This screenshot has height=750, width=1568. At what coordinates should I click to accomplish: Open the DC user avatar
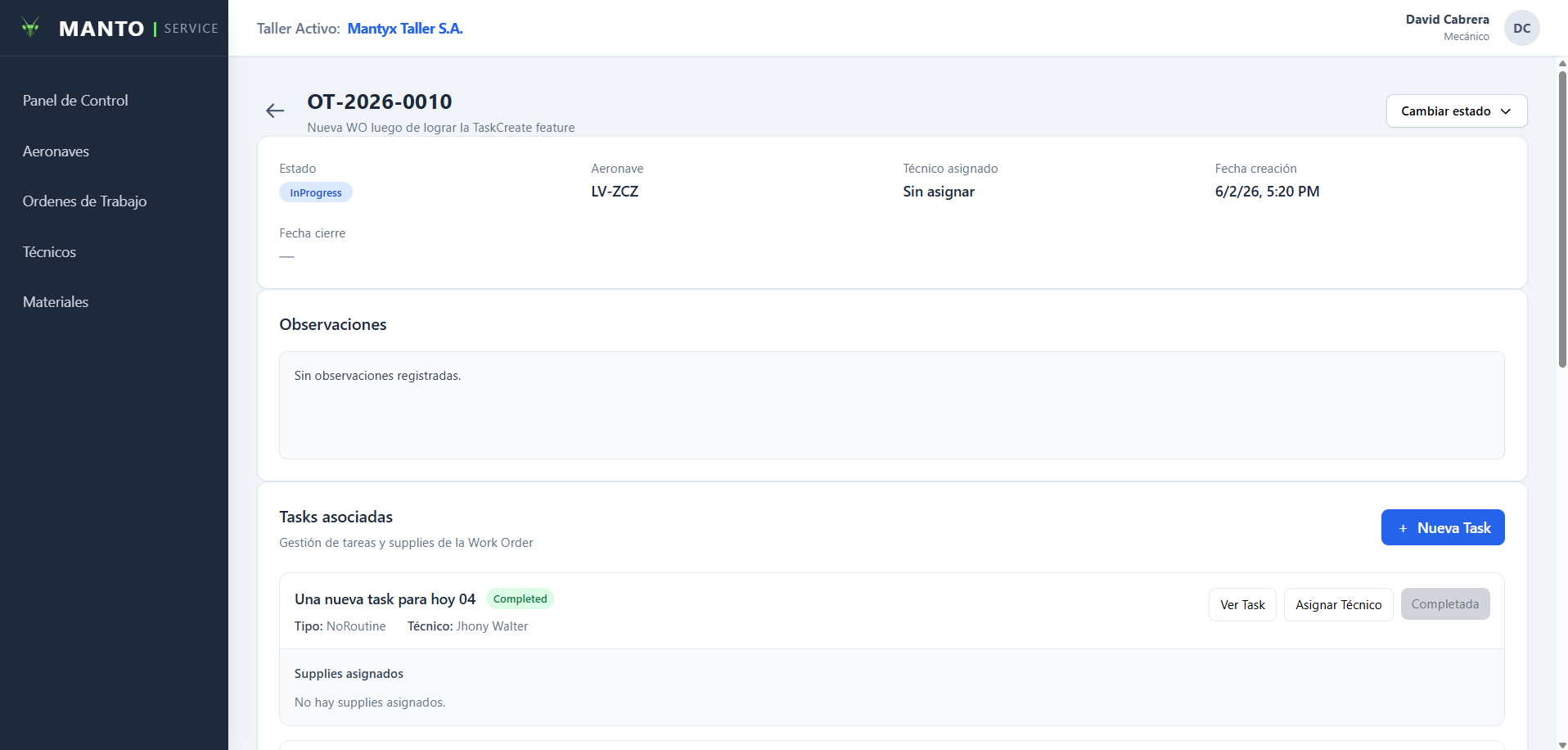pyautogui.click(x=1521, y=28)
